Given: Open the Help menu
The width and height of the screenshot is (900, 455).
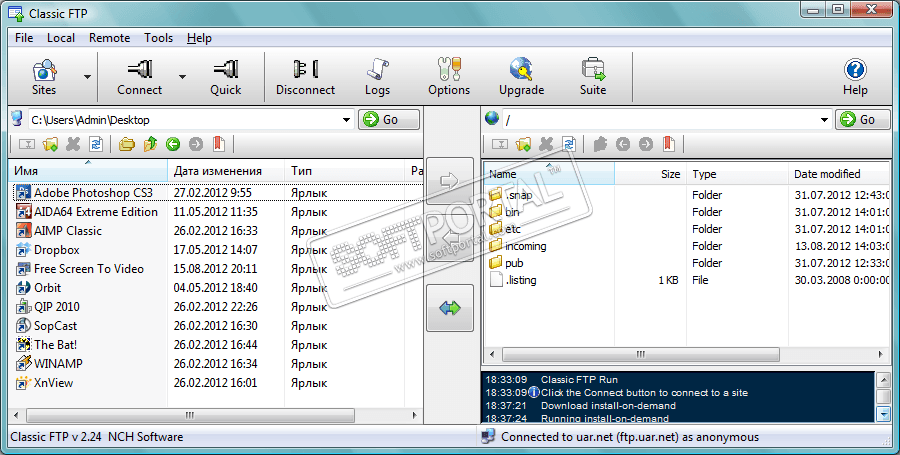Looking at the screenshot, I should (199, 38).
